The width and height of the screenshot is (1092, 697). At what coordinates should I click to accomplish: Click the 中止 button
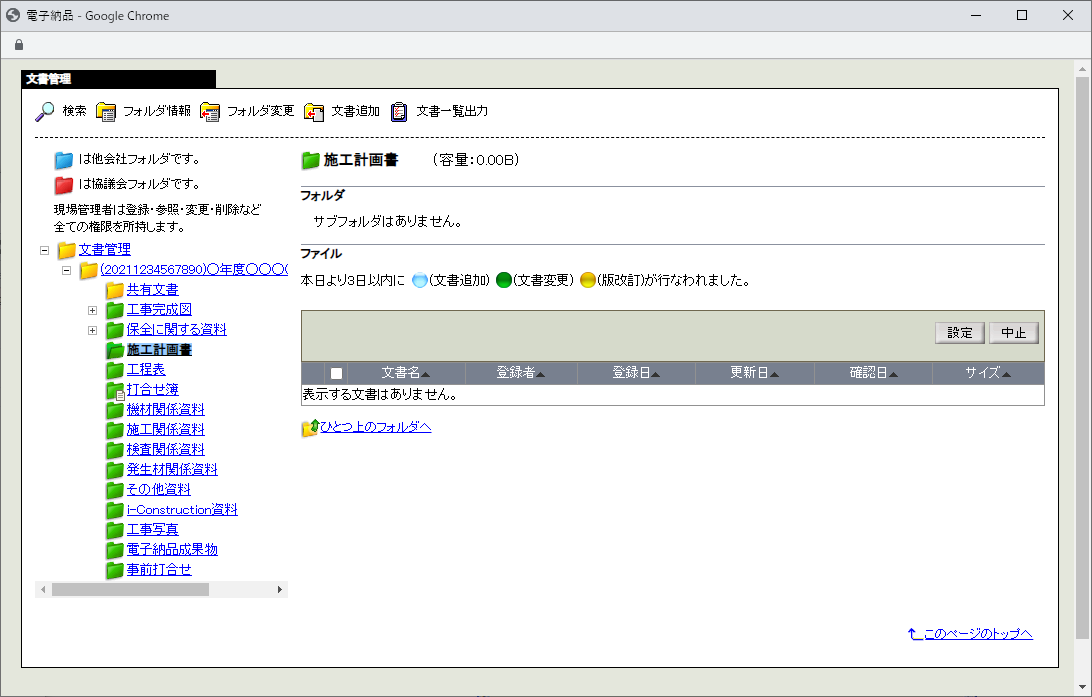click(1013, 333)
